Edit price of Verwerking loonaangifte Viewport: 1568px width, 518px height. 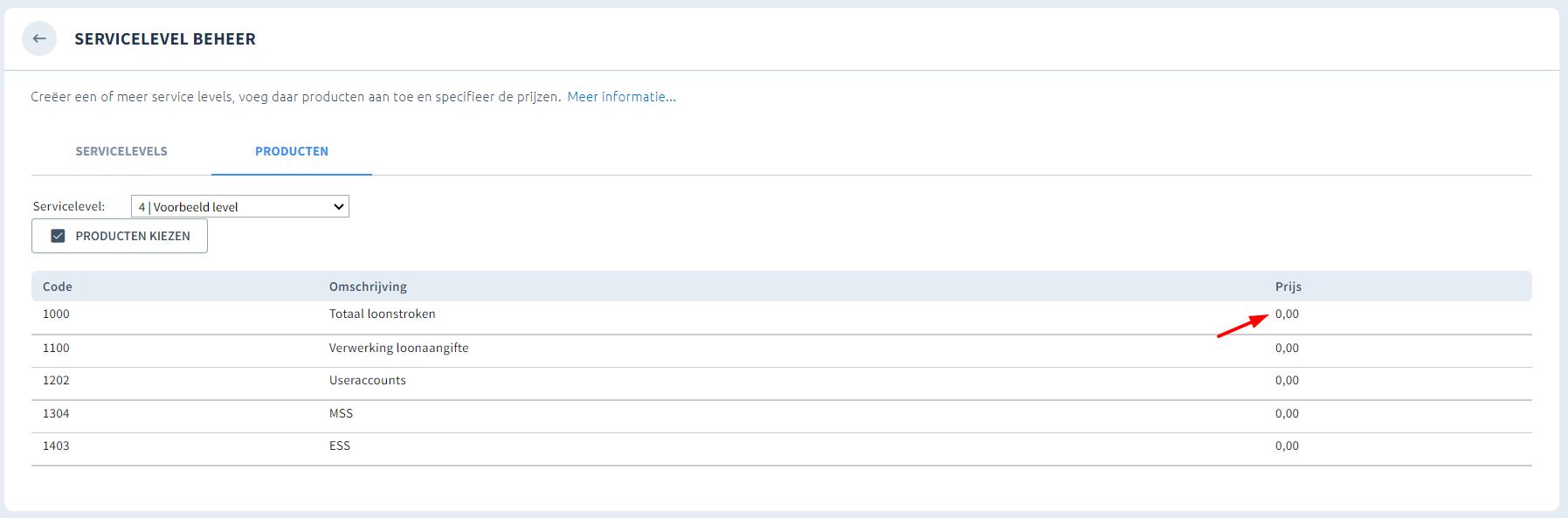tap(1287, 348)
